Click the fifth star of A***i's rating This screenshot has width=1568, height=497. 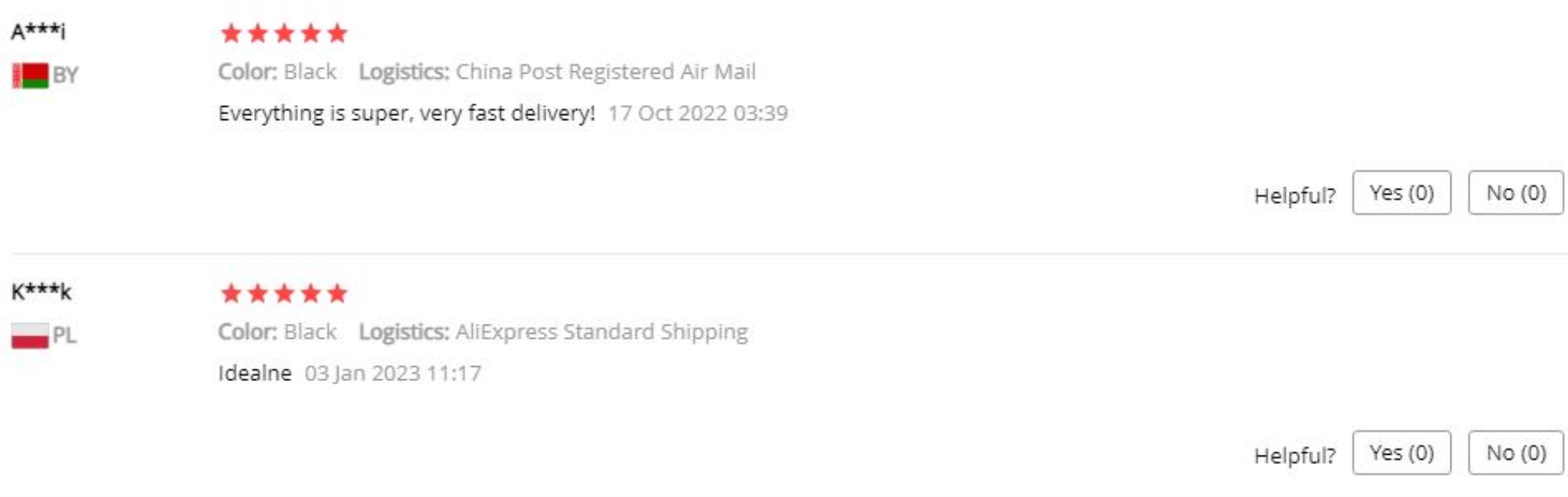pyautogui.click(x=337, y=33)
